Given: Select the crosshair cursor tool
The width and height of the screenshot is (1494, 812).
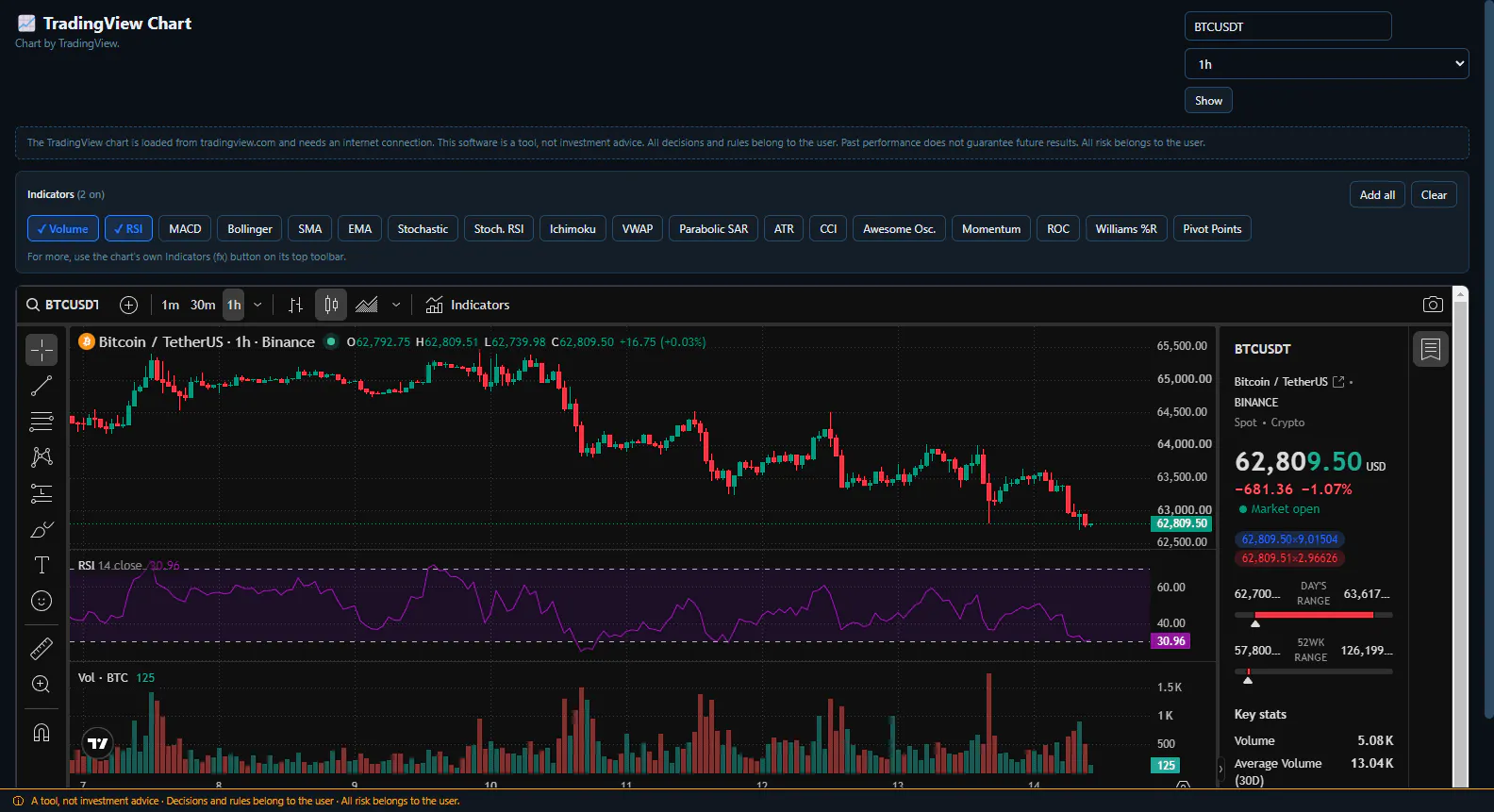Looking at the screenshot, I should click(41, 350).
